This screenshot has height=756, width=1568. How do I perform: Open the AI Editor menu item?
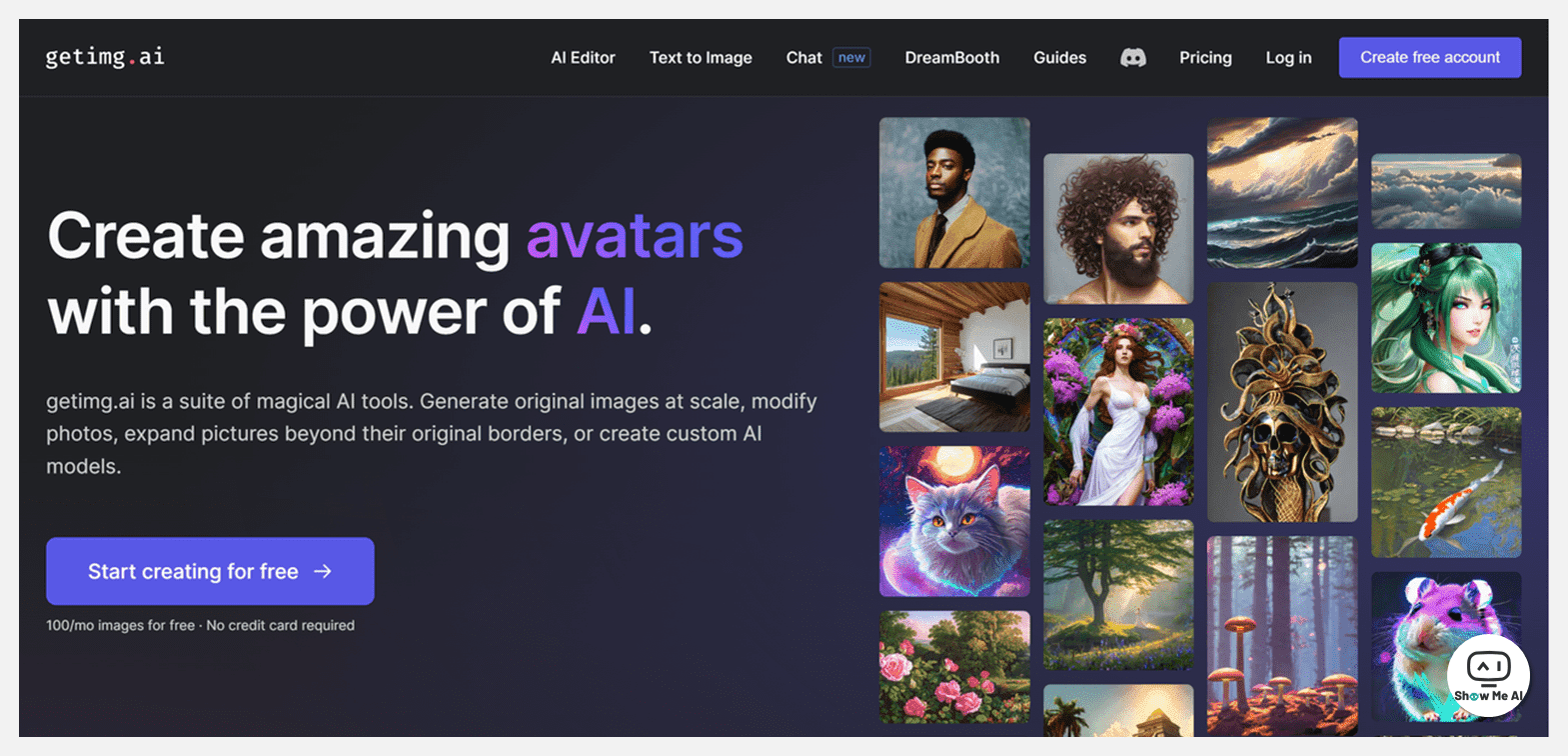click(x=583, y=58)
